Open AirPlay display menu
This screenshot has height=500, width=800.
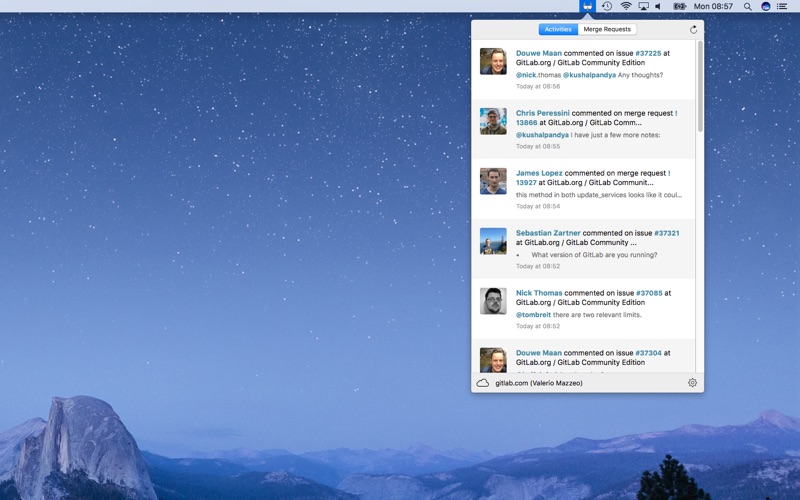click(x=643, y=6)
